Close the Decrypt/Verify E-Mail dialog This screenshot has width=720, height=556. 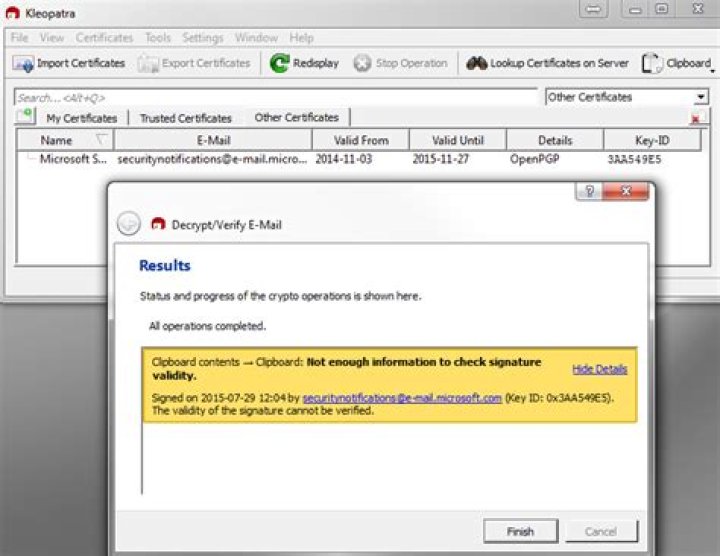coord(626,191)
